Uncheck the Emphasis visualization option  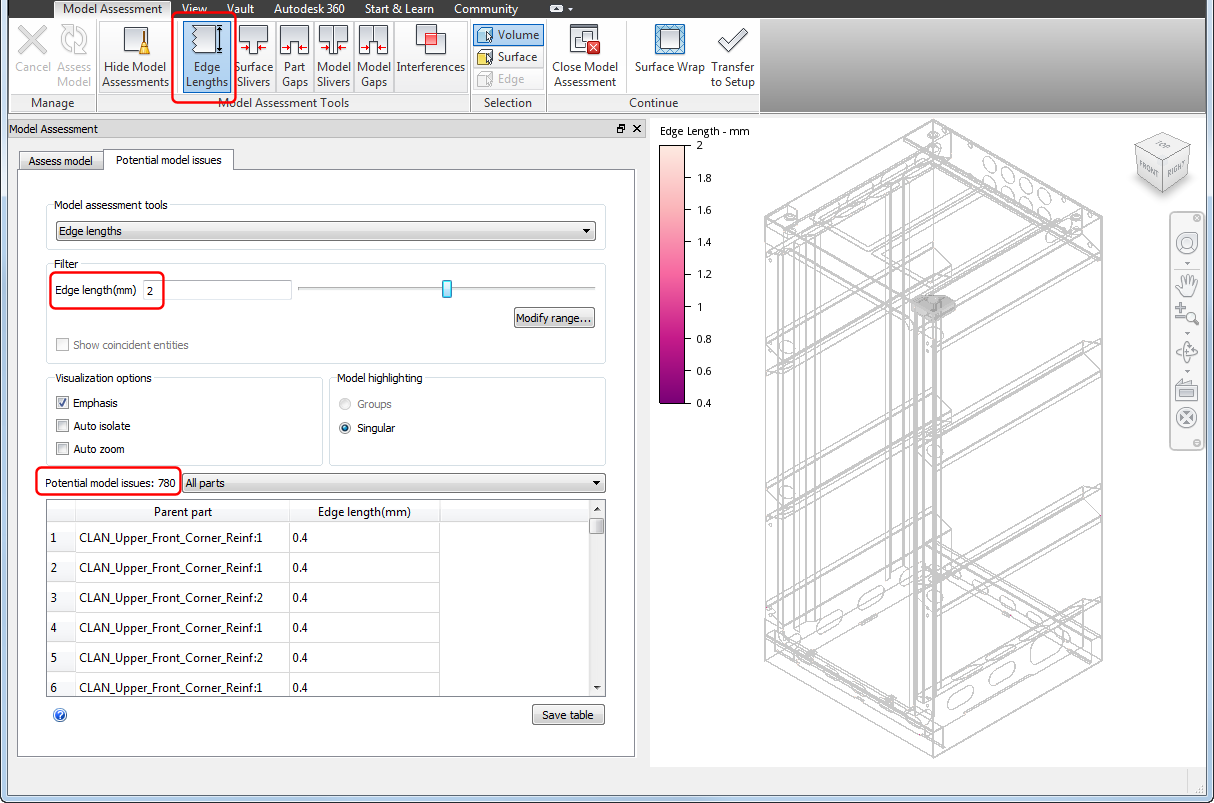pos(63,403)
